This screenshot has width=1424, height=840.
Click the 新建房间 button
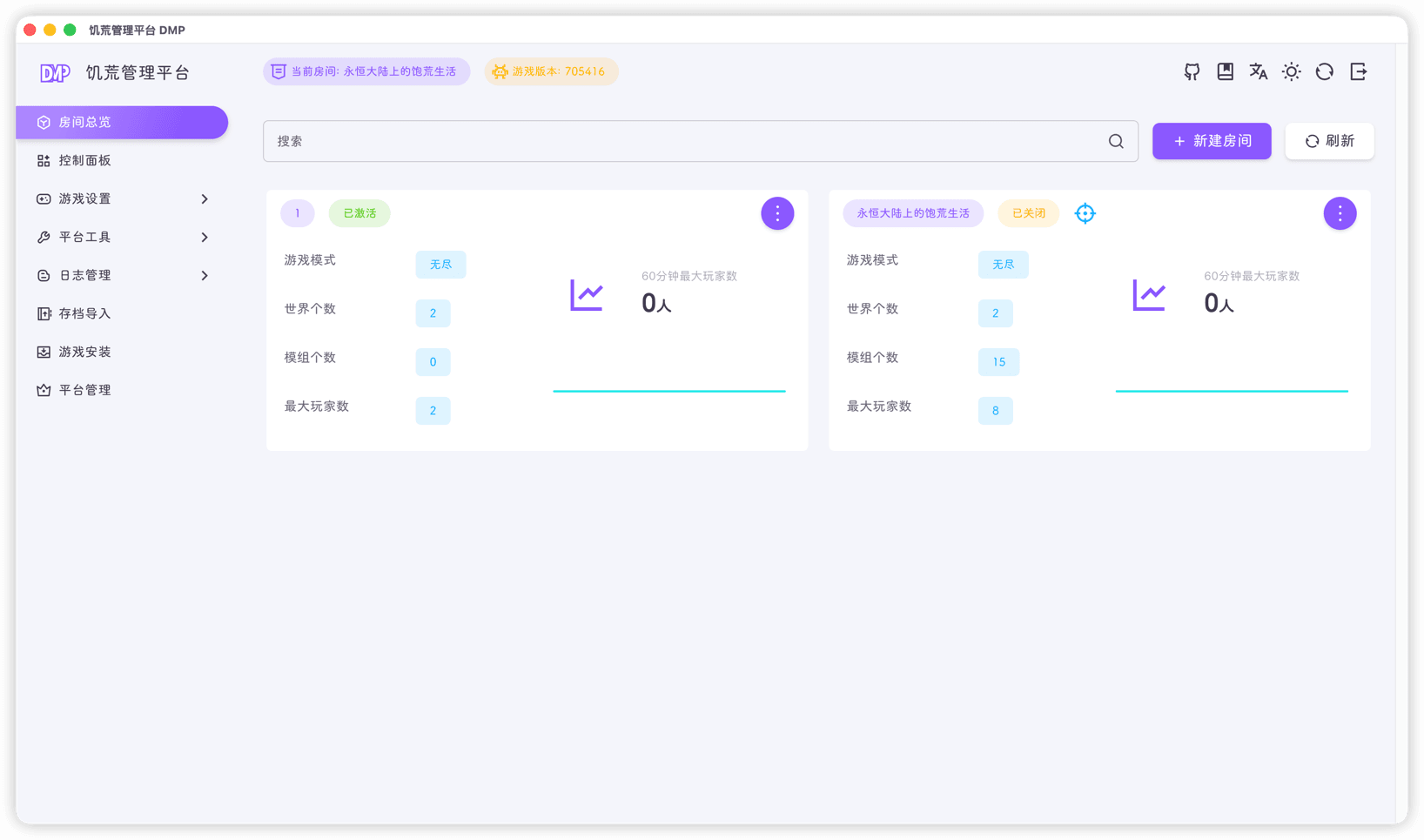pos(1212,141)
